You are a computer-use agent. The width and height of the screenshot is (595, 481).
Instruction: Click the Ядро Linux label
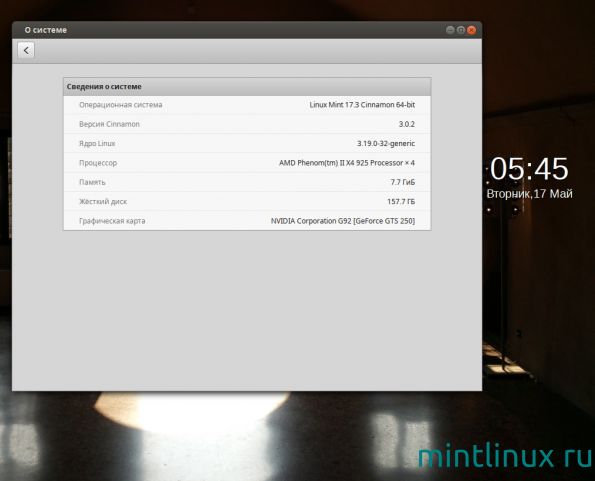(97, 143)
